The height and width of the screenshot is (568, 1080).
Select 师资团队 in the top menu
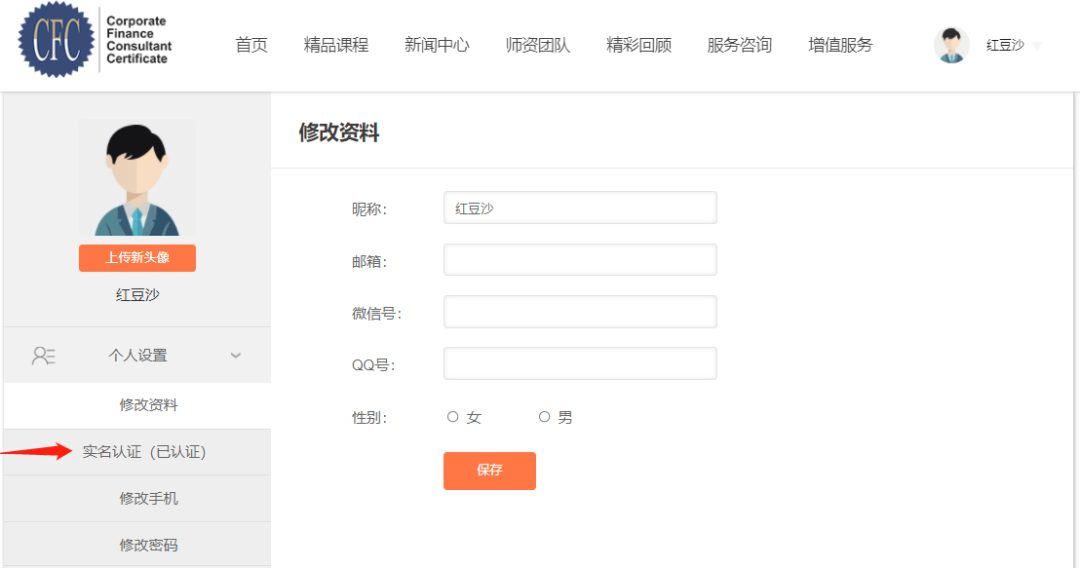tap(538, 45)
